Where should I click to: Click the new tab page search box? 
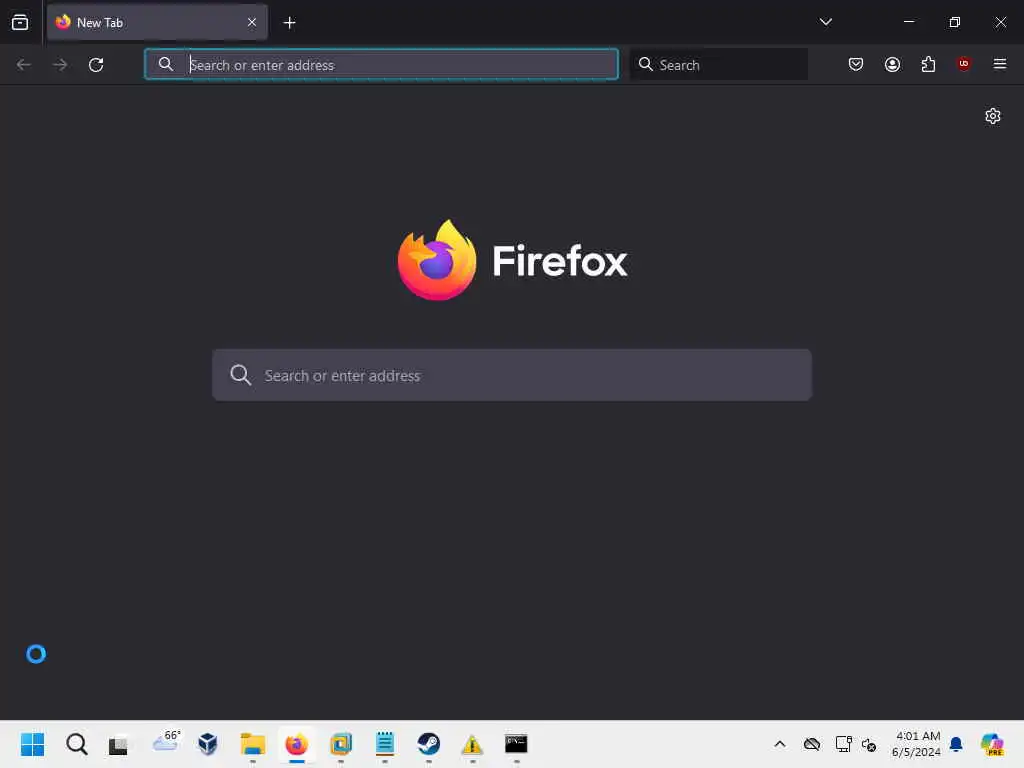click(512, 375)
